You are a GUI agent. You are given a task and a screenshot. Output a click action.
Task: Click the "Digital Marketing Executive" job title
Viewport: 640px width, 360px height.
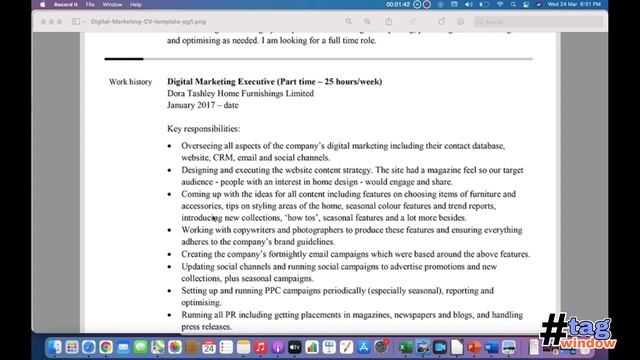coord(221,82)
